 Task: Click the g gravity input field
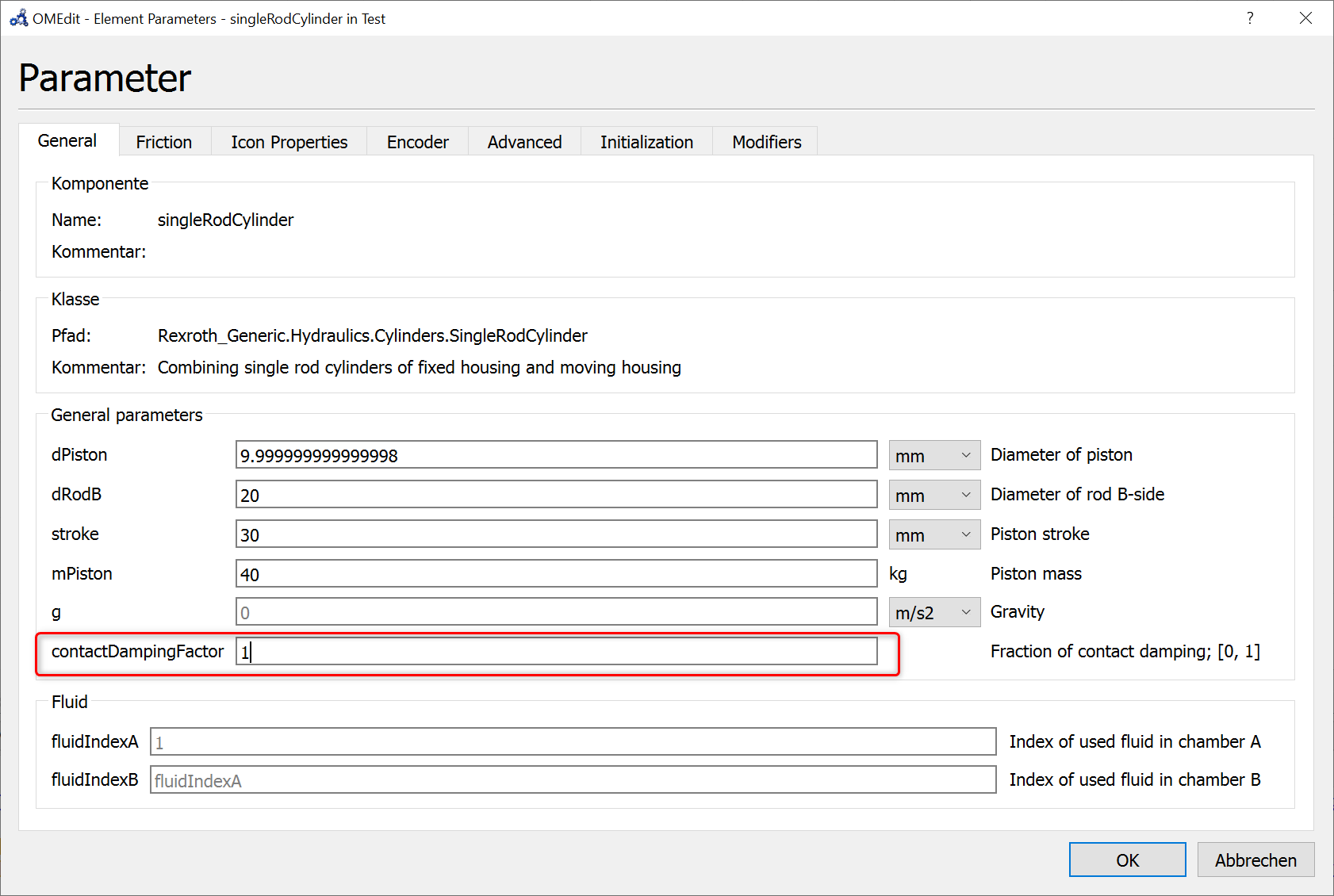tap(557, 612)
